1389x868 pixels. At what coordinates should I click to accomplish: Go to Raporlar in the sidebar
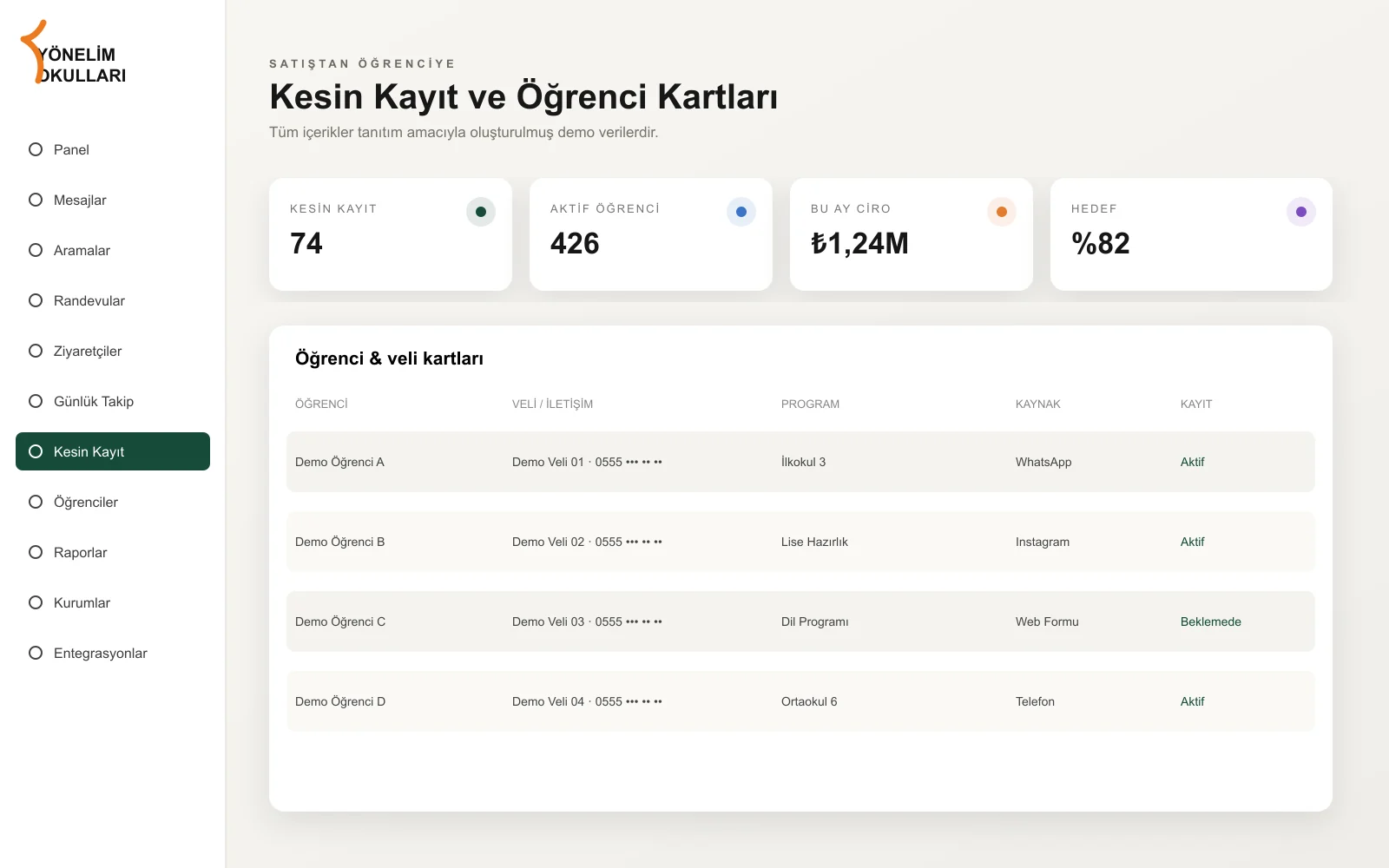click(113, 552)
